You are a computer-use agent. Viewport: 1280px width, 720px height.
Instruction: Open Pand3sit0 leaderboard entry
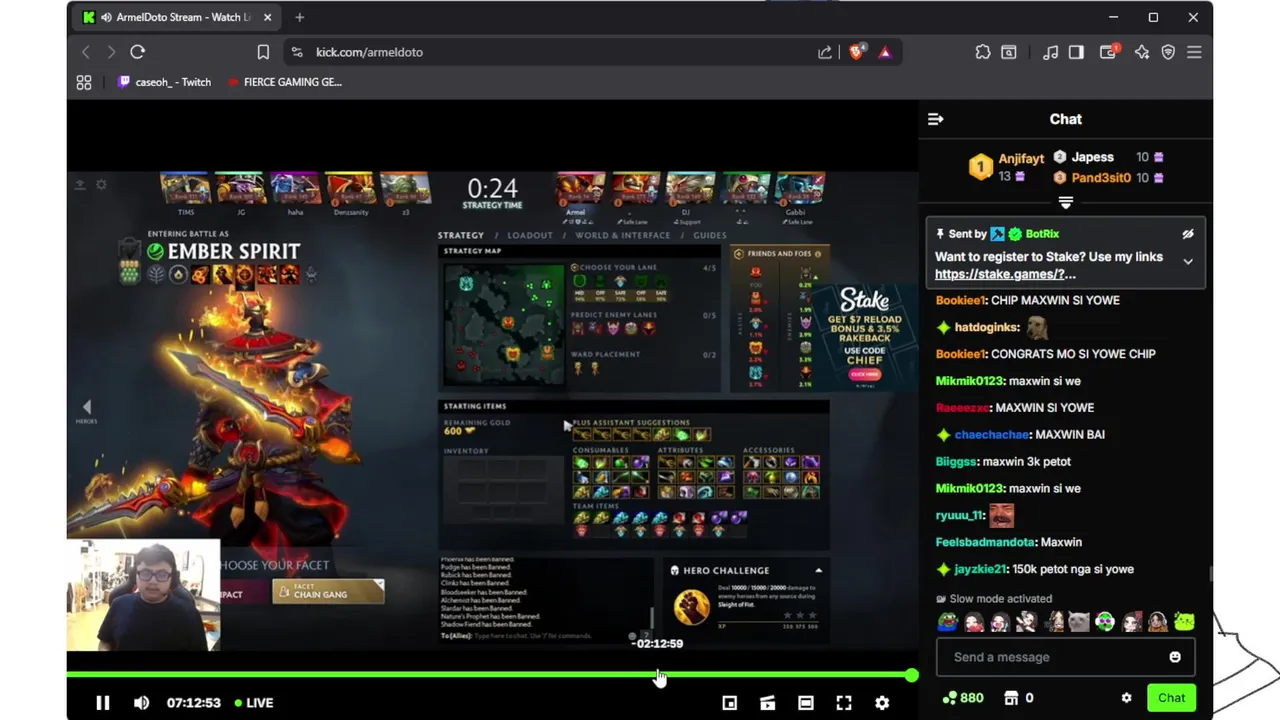(x=1101, y=178)
